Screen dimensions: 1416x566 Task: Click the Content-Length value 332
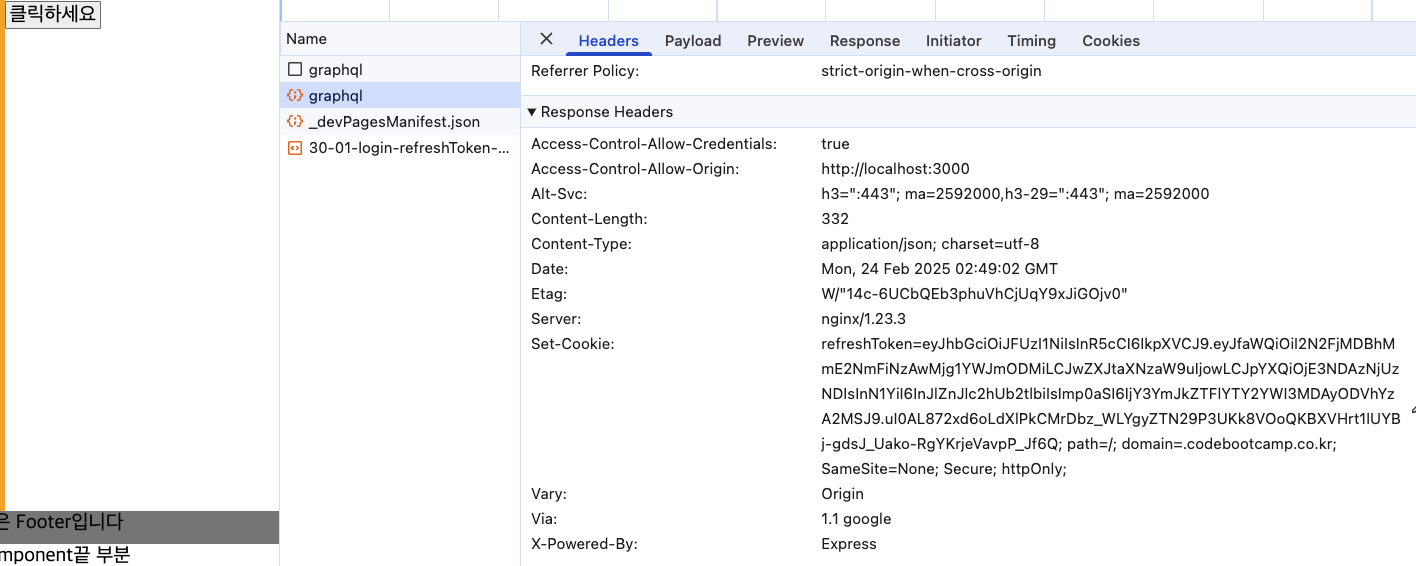(835, 219)
